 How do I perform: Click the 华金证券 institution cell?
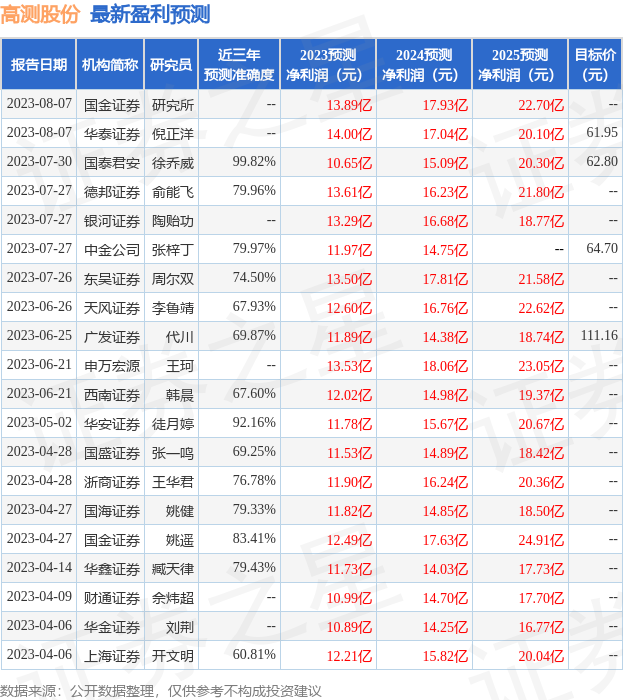(x=112, y=627)
